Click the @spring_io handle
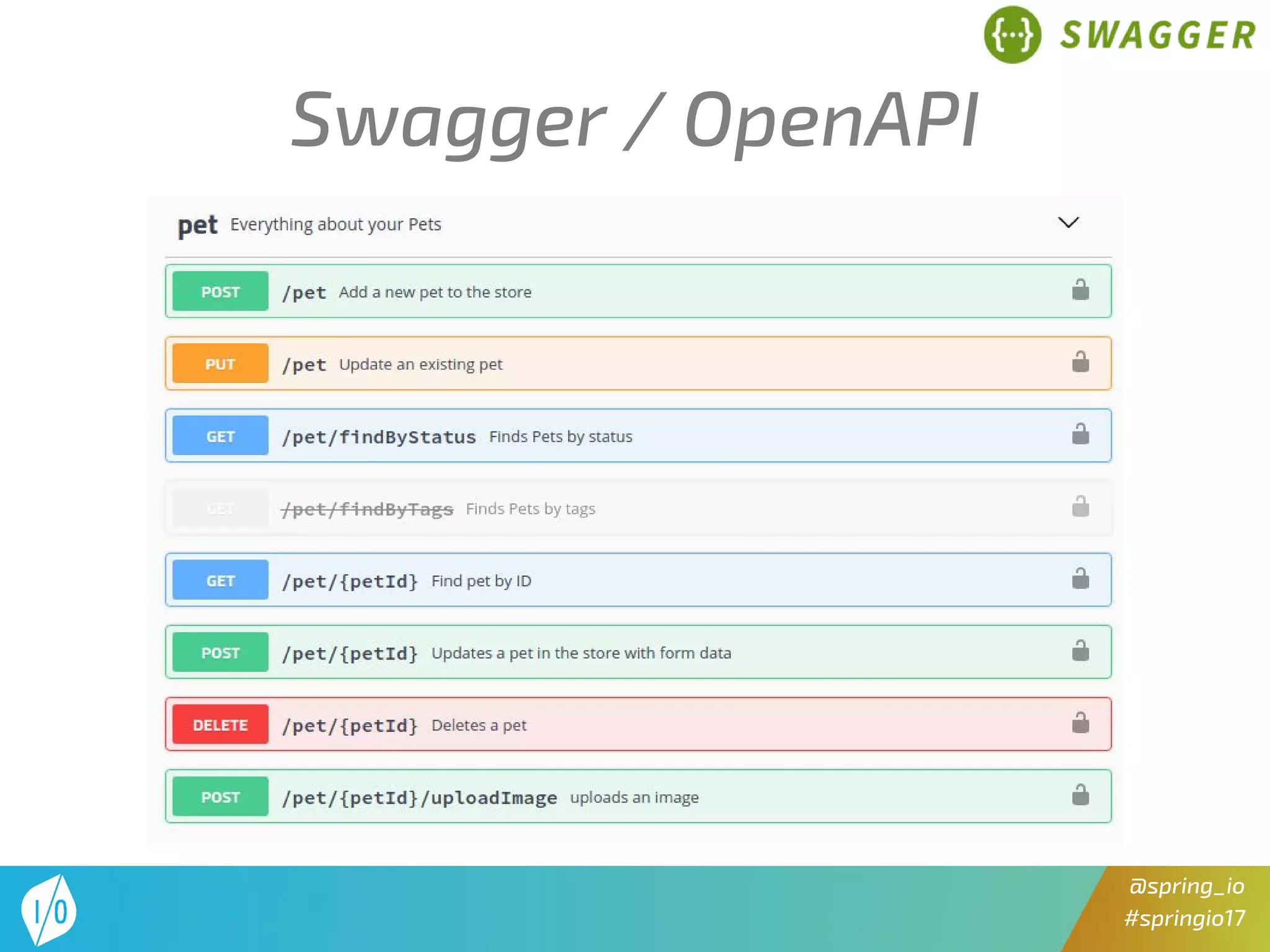 (1186, 886)
